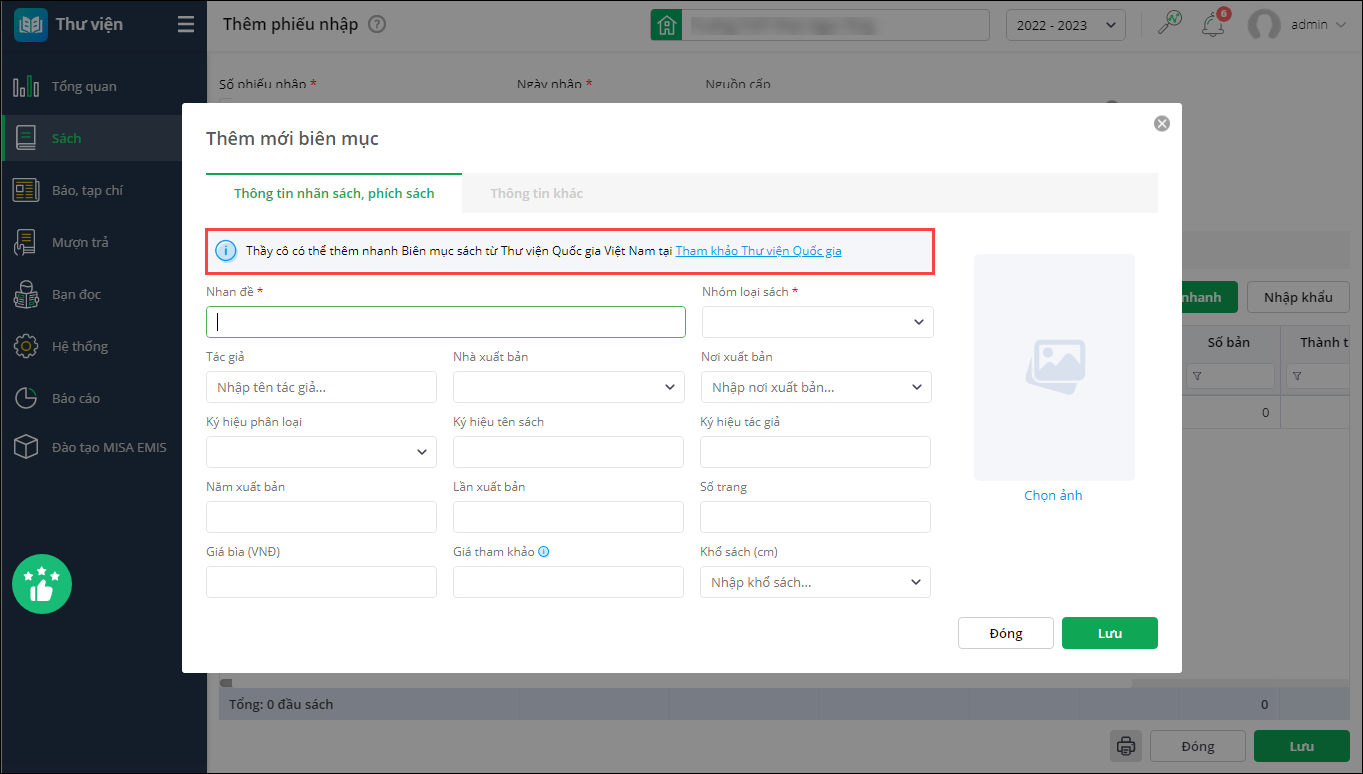The image size is (1363, 774).
Task: Expand the Ký hiệu phân loại dropdown
Action: (321, 452)
